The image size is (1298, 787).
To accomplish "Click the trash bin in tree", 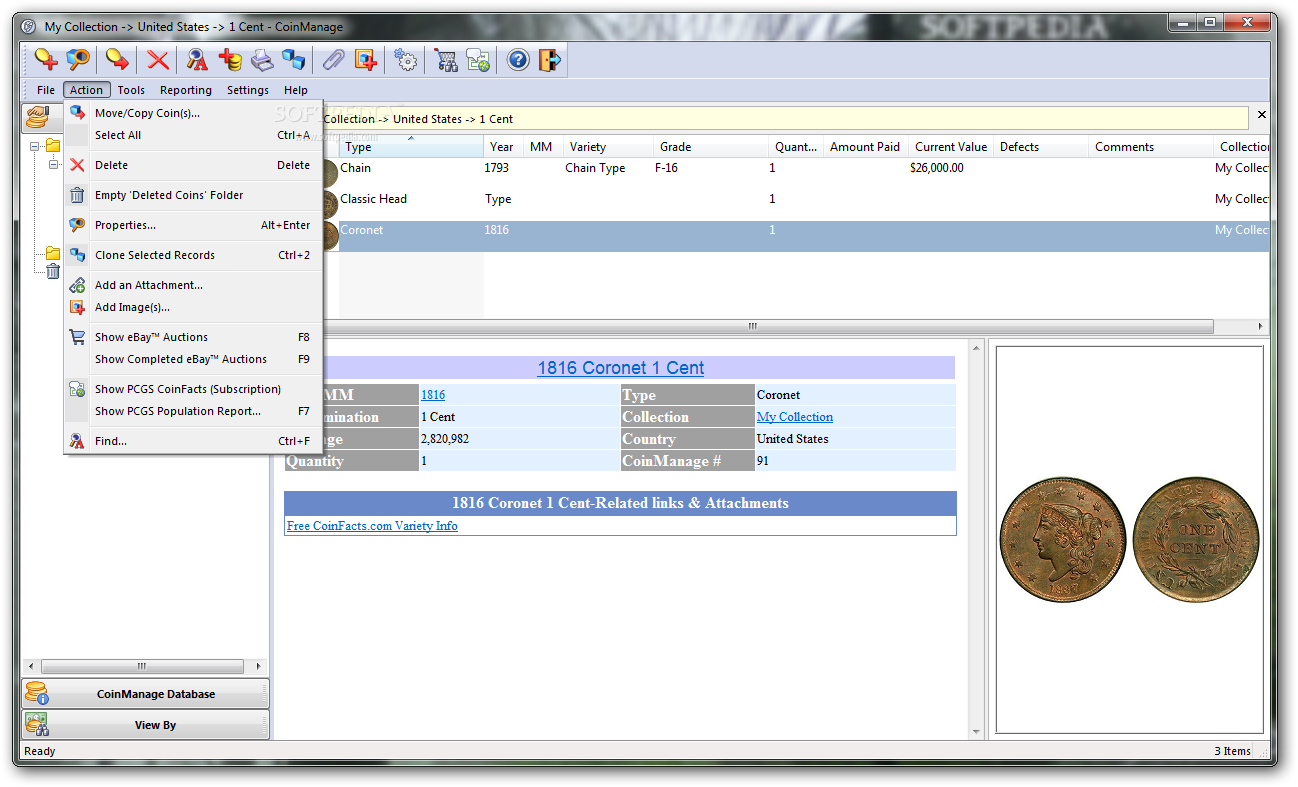I will pos(53,271).
